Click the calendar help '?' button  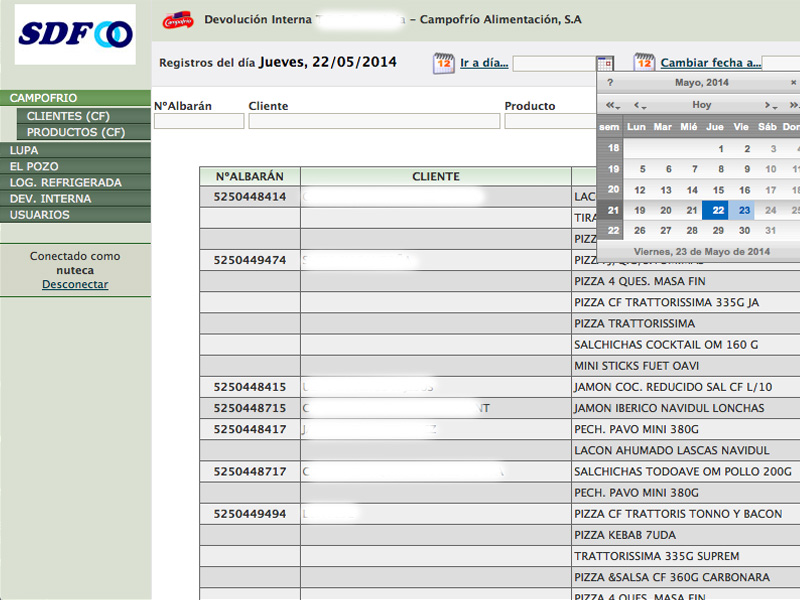(x=610, y=82)
